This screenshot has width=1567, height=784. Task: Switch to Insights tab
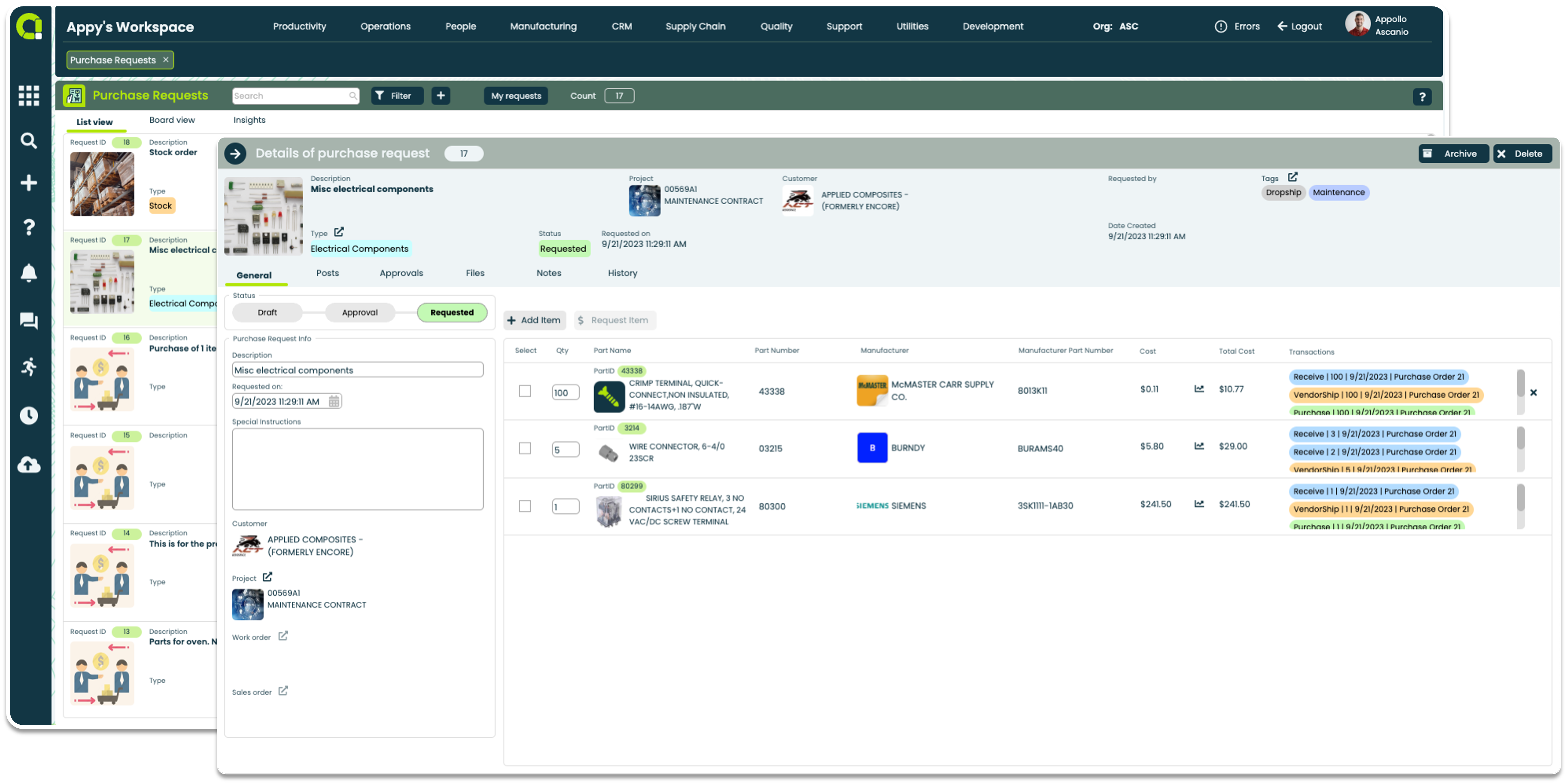click(250, 120)
